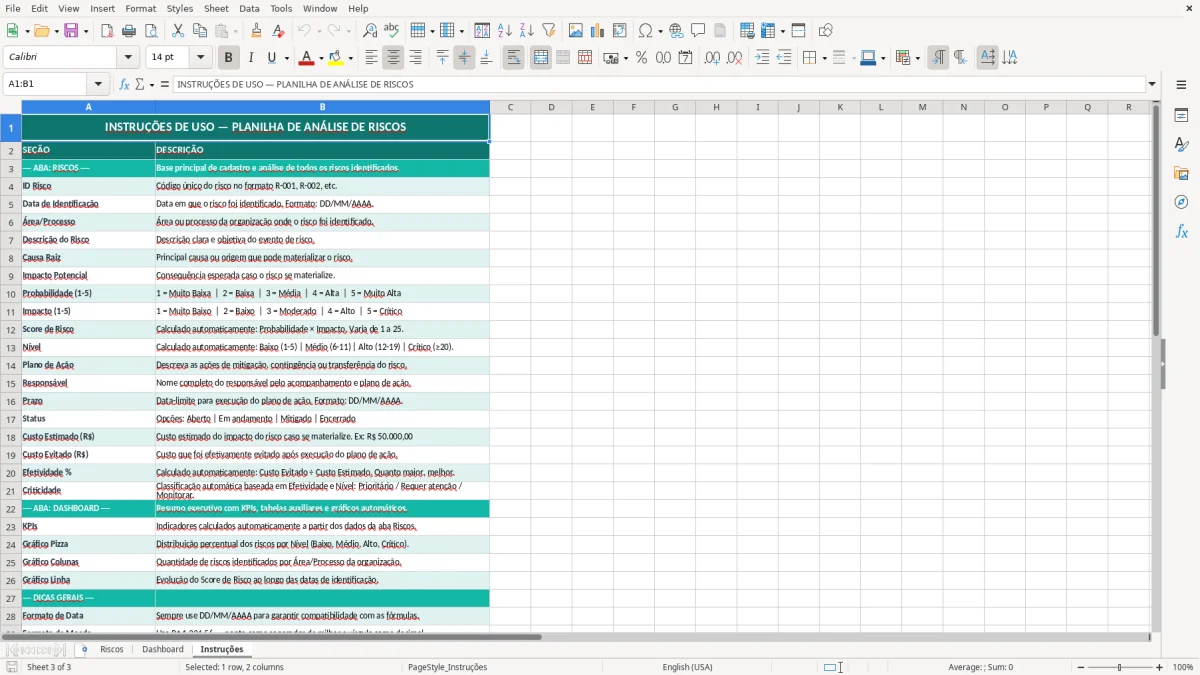Open Font Color dropdown arrow
Viewport: 1200px width, 675px height.
(x=322, y=58)
